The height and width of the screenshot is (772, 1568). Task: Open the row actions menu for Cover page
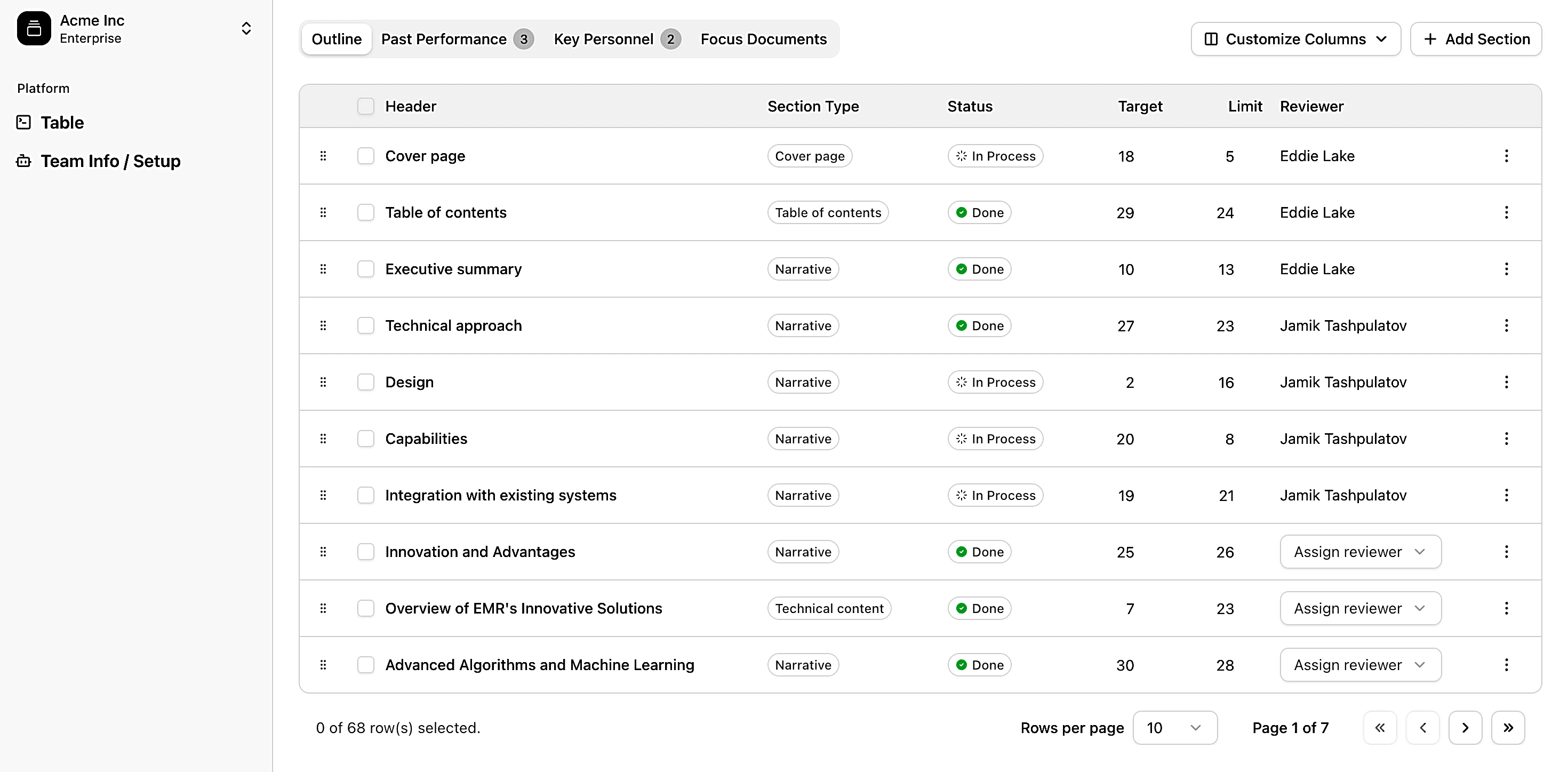(x=1507, y=156)
